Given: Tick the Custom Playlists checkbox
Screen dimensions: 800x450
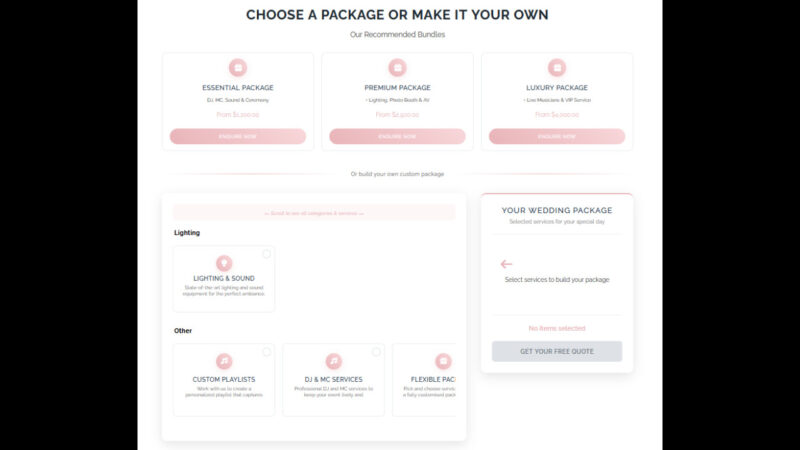Looking at the screenshot, I should click(266, 352).
